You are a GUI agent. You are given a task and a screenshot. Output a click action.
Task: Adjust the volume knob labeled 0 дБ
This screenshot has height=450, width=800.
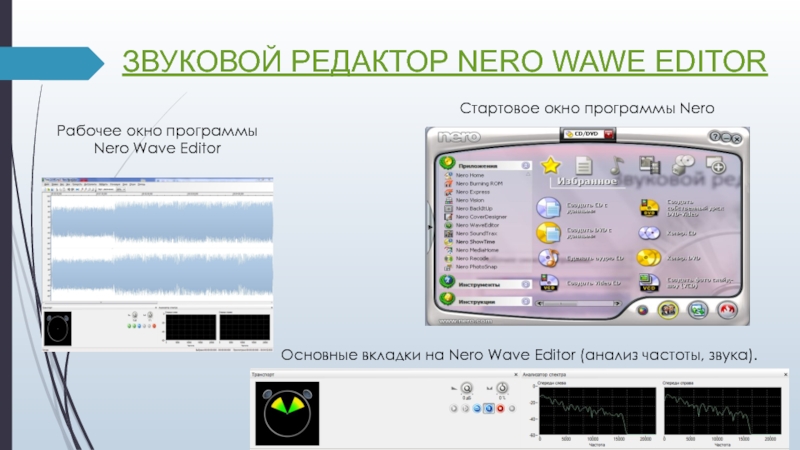click(466, 389)
